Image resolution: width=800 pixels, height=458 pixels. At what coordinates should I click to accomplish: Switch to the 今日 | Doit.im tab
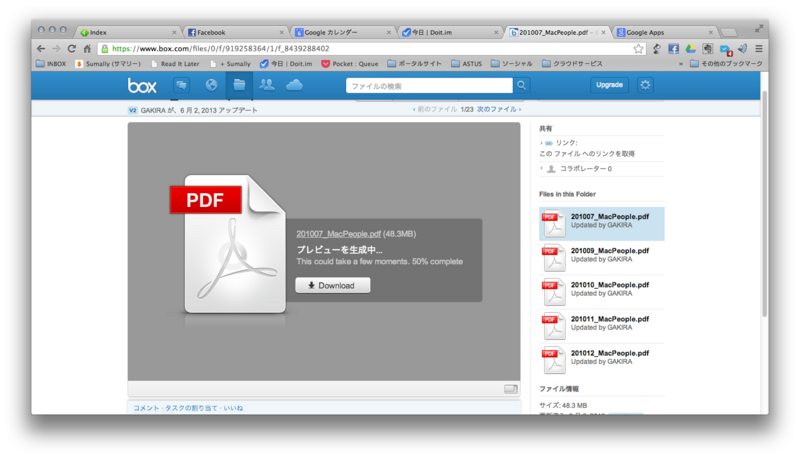point(449,32)
